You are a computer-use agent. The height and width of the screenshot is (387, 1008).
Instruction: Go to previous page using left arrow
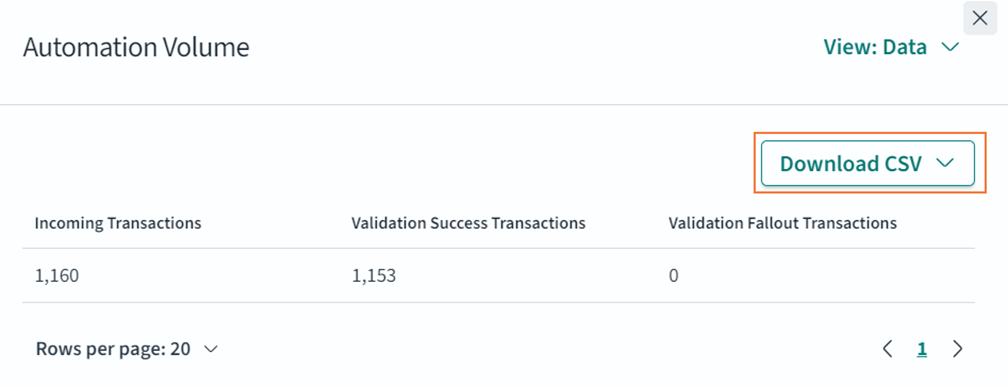pyautogui.click(x=888, y=348)
